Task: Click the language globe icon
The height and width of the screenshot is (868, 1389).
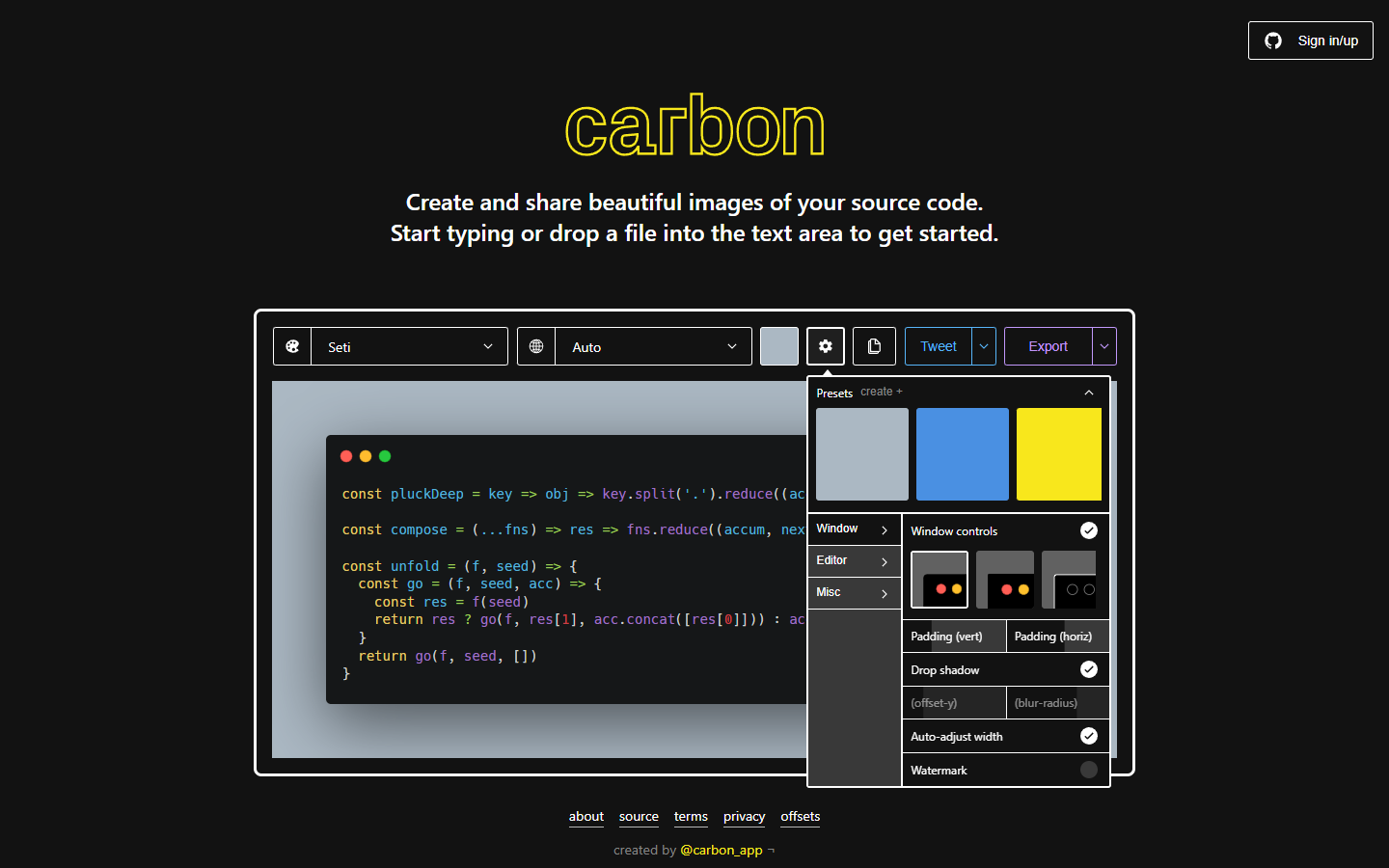Action: pos(536,346)
